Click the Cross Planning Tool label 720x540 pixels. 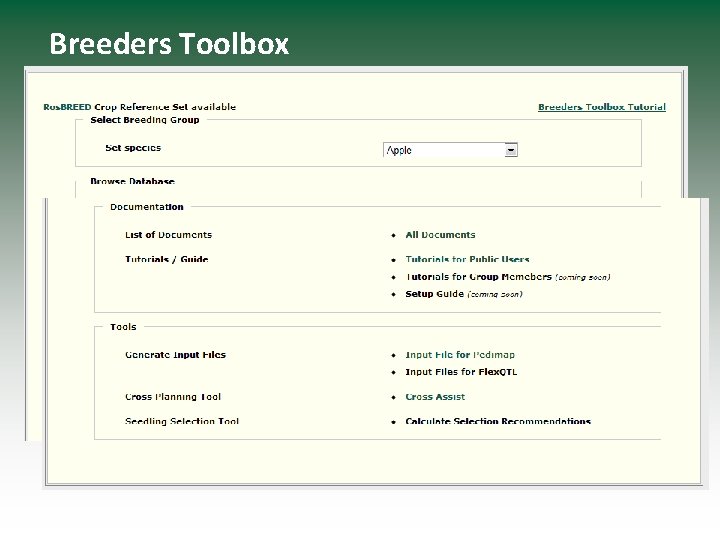[x=173, y=397]
